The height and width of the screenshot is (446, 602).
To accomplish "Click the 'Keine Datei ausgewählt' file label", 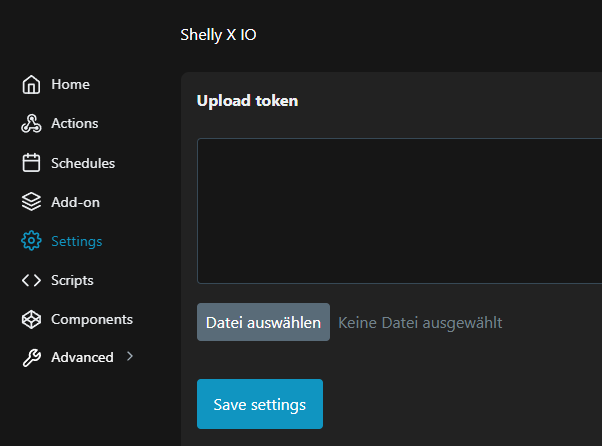I will (420, 323).
